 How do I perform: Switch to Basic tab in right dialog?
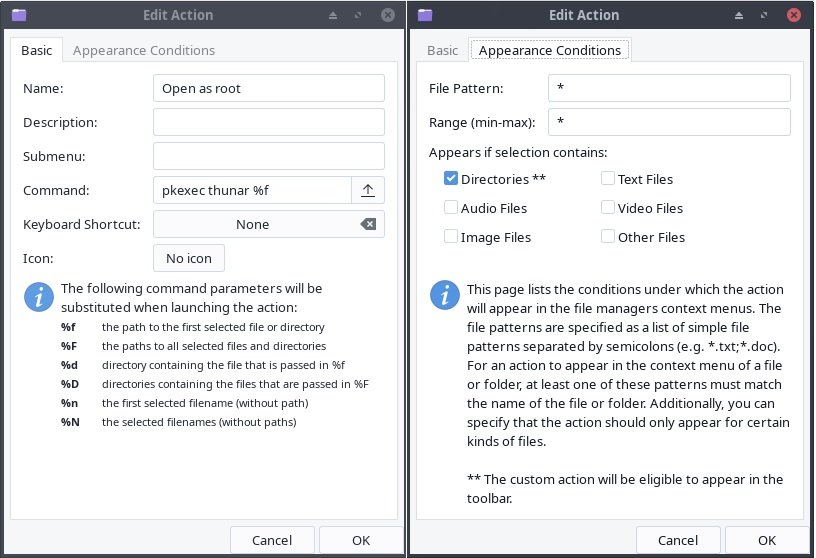click(442, 50)
